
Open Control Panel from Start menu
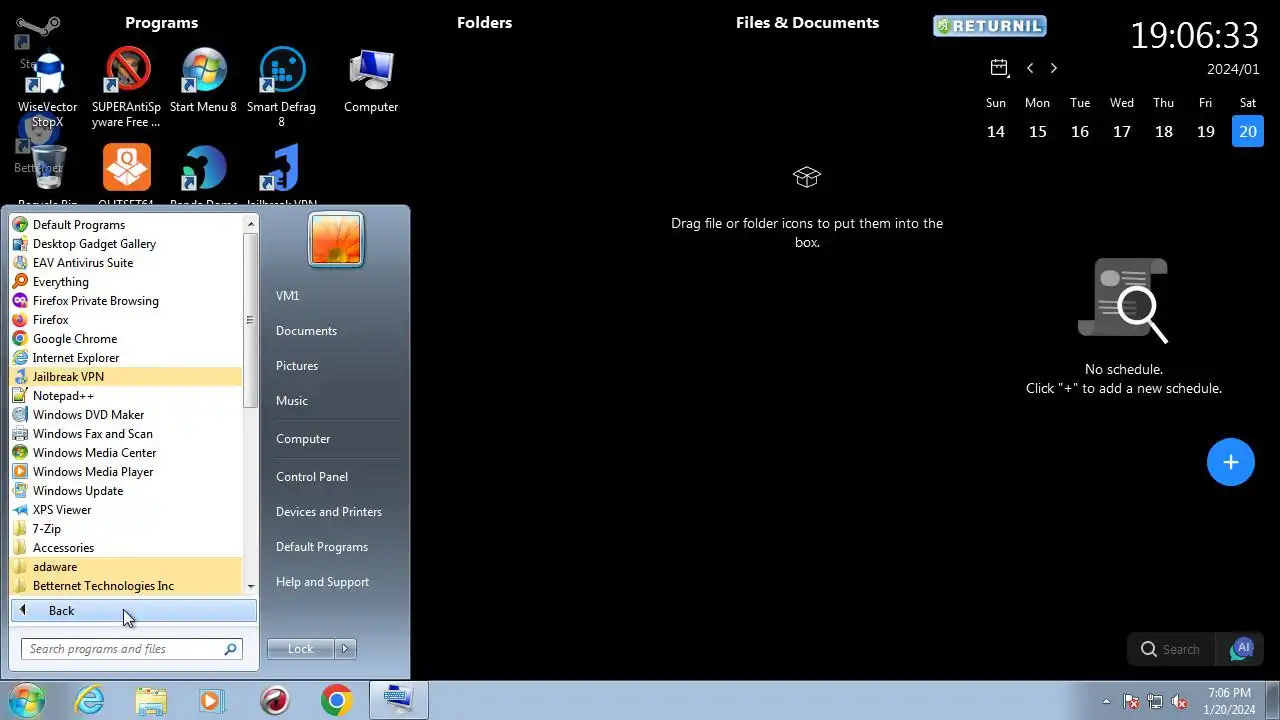pos(312,477)
